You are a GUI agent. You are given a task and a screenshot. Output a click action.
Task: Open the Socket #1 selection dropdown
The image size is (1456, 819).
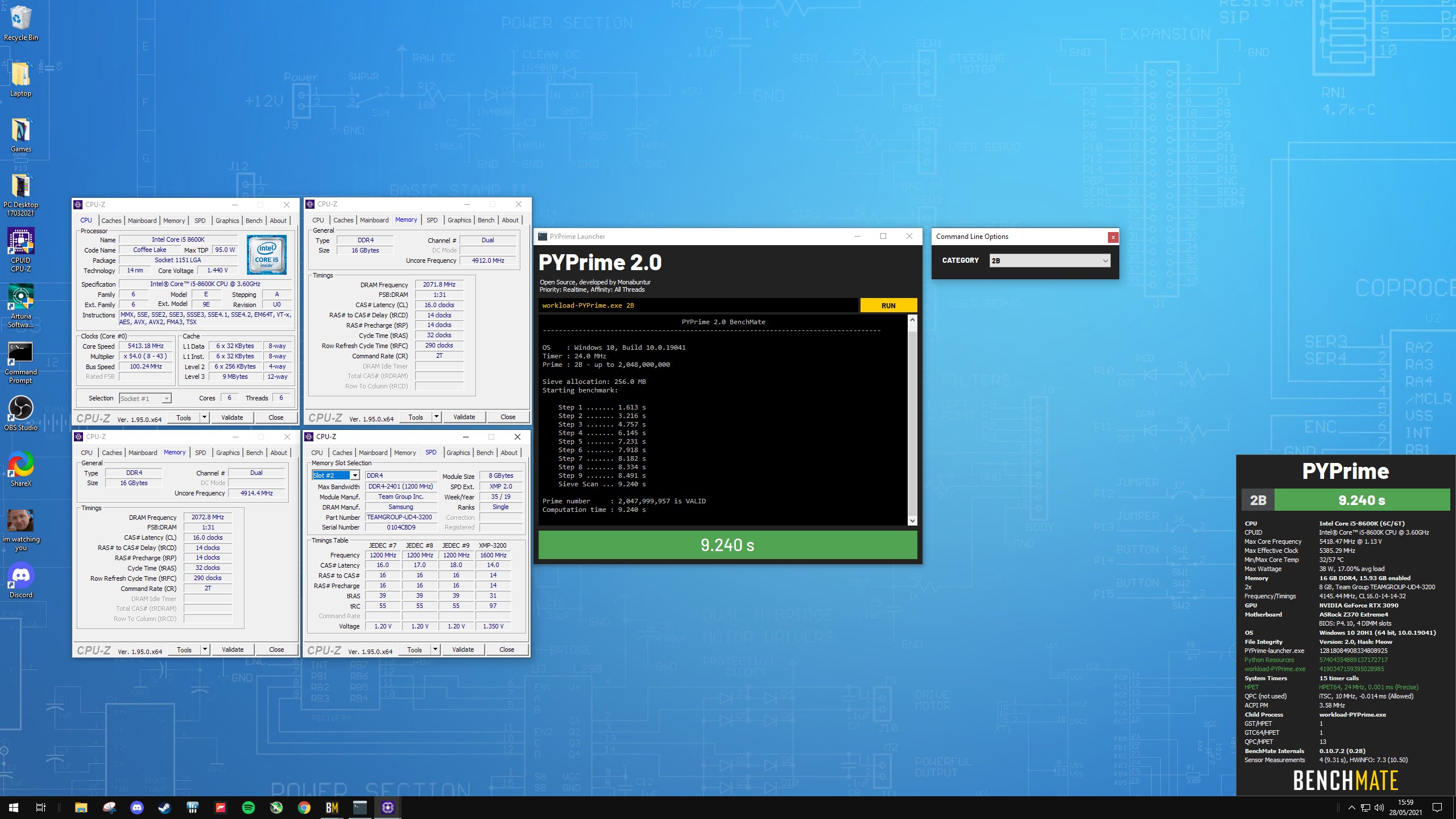pos(145,398)
